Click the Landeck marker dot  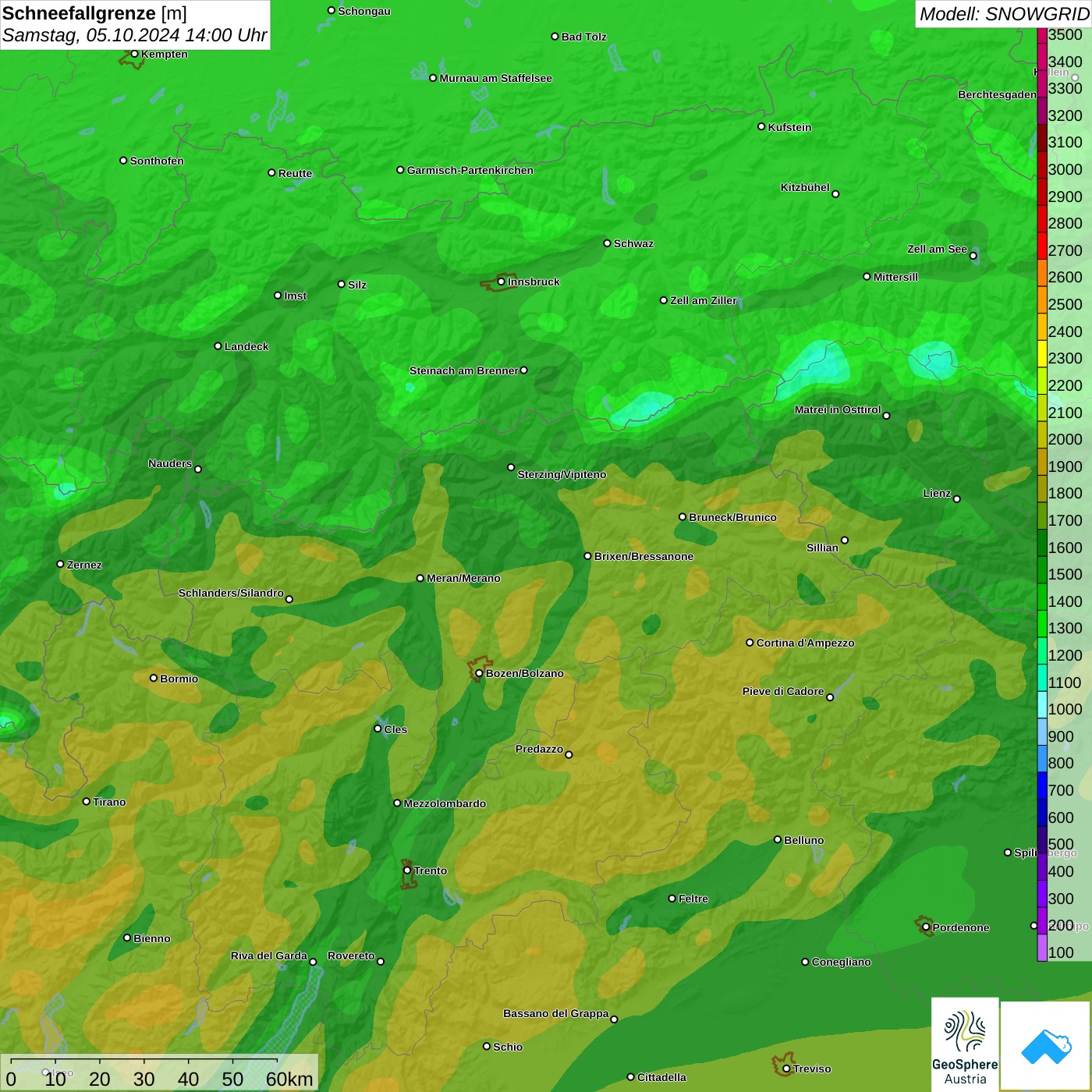[218, 346]
